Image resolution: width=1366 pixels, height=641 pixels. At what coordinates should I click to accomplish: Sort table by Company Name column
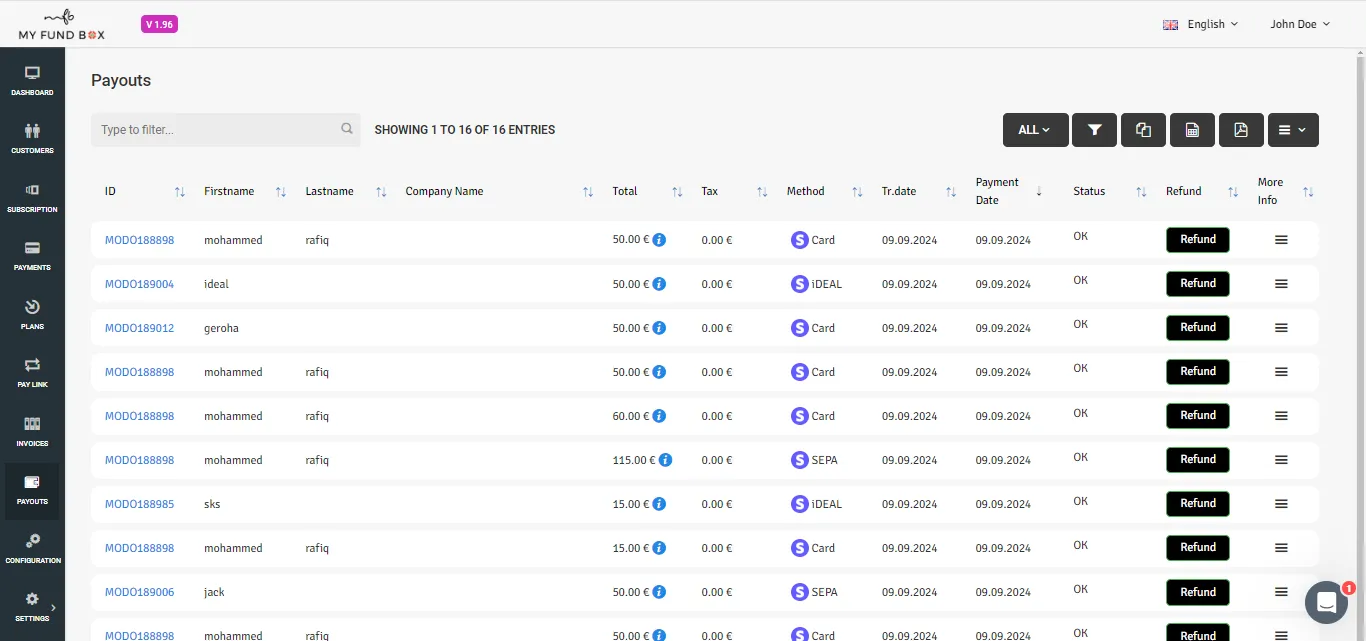[x=588, y=192]
